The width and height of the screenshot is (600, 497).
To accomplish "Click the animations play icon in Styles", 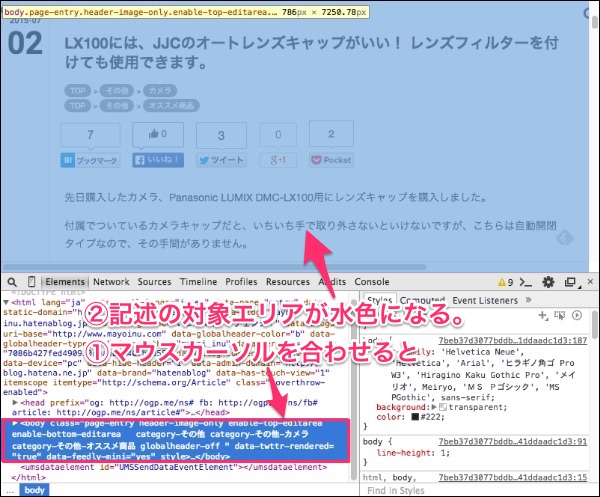I will pyautogui.click(x=577, y=315).
